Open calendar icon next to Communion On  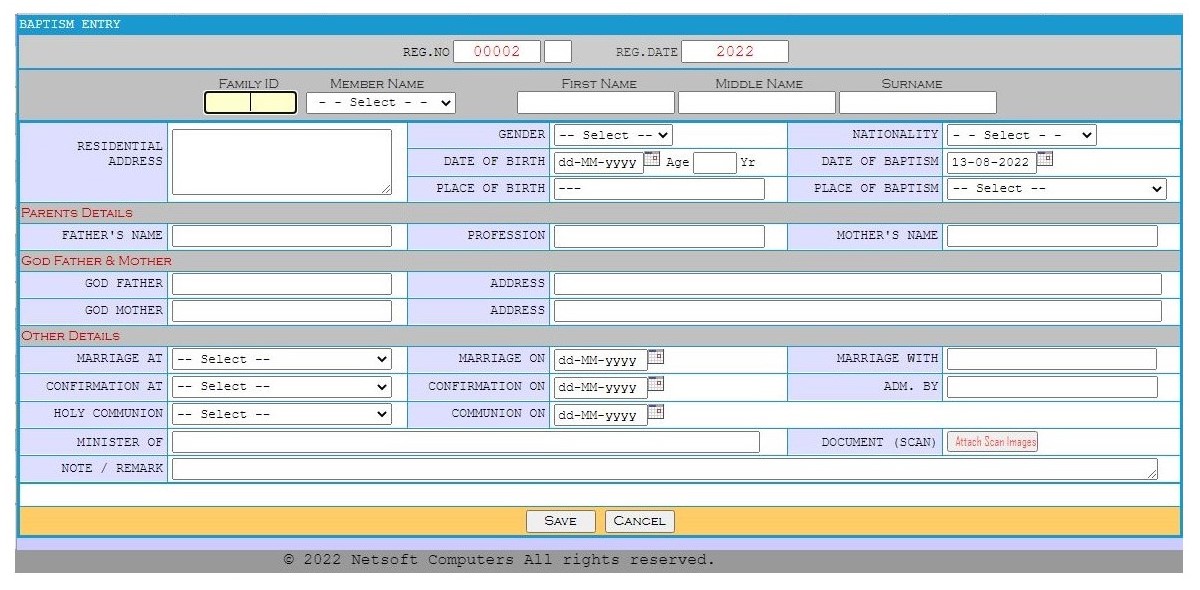(656, 412)
